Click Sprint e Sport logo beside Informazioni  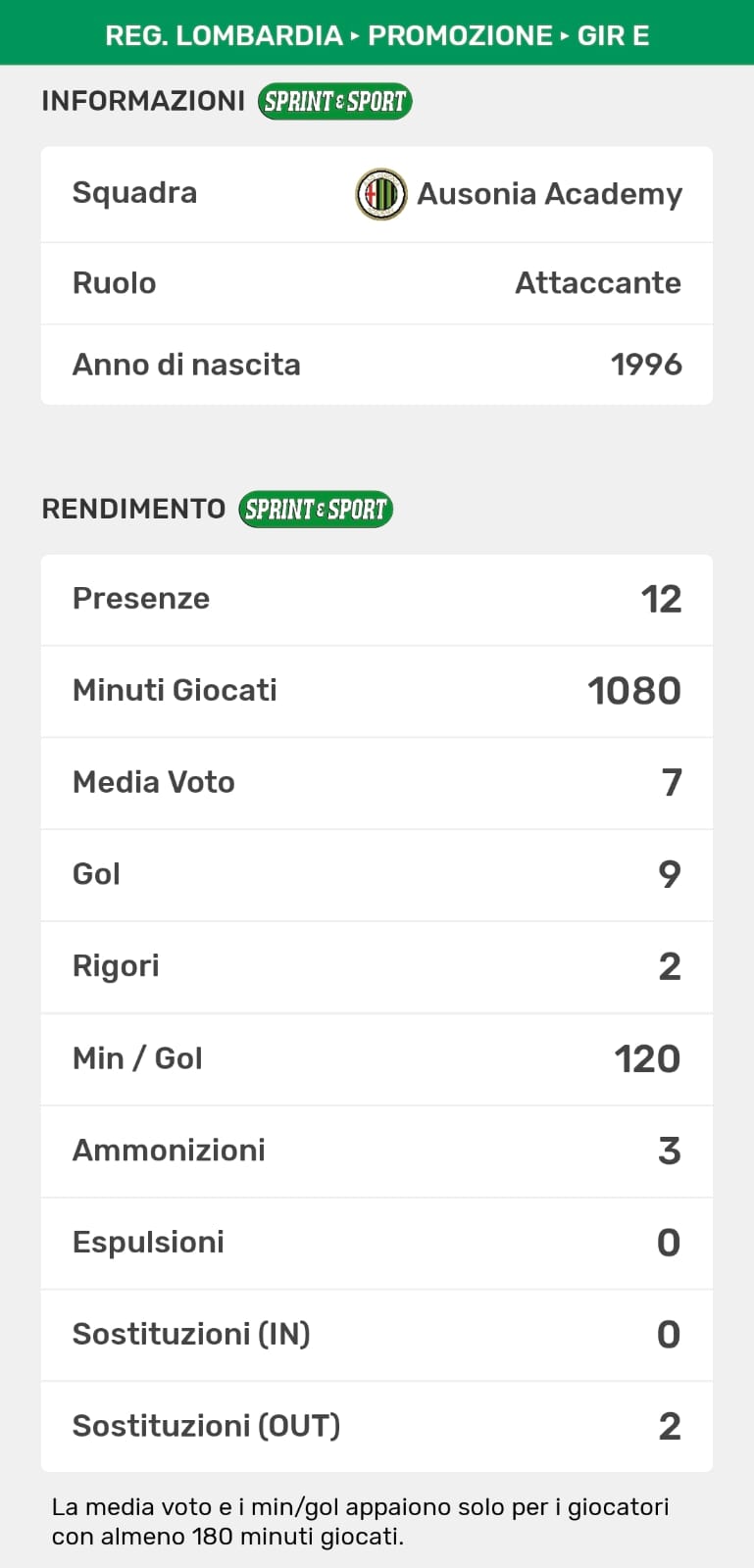point(334,101)
